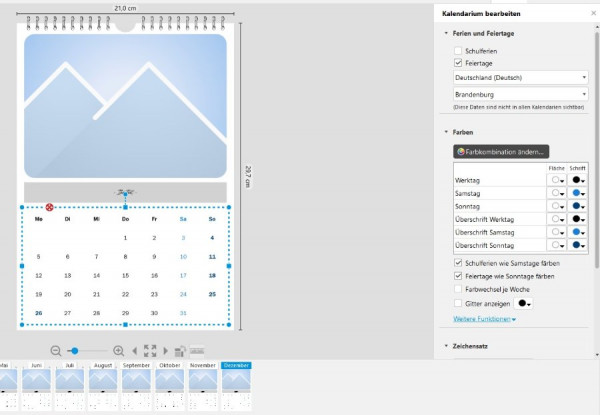600x415 pixels.
Task: Enable the Schulferien checkbox
Action: 458,51
